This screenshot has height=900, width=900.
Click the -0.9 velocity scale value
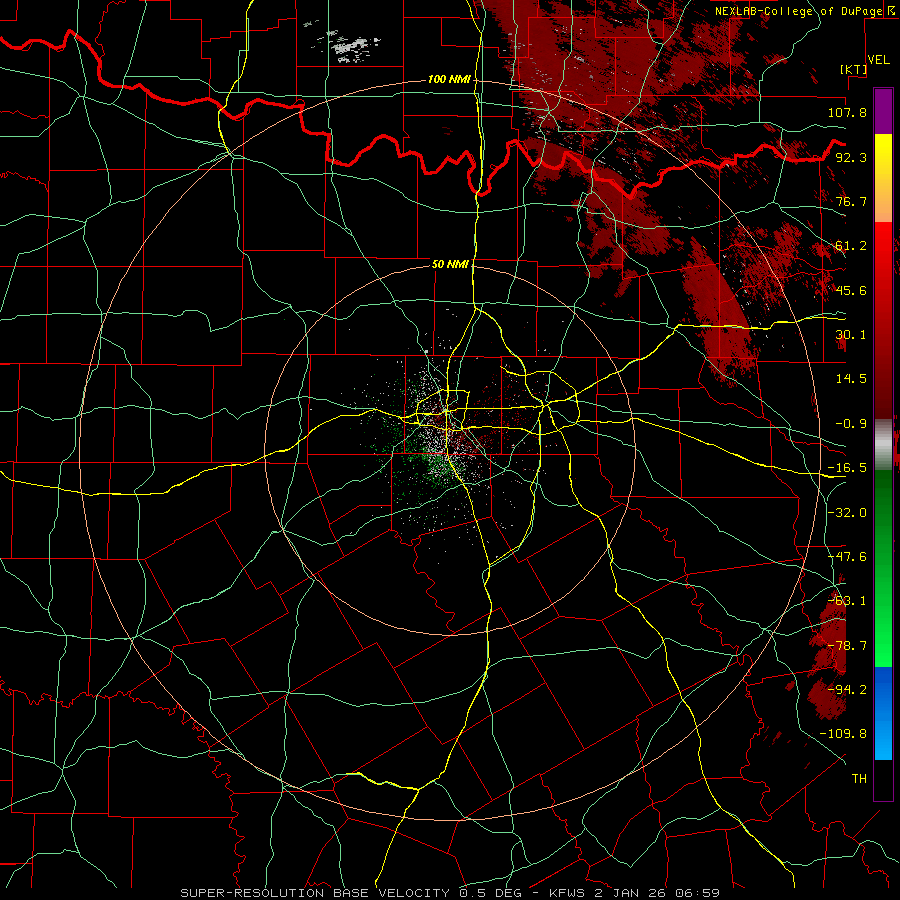(851, 424)
